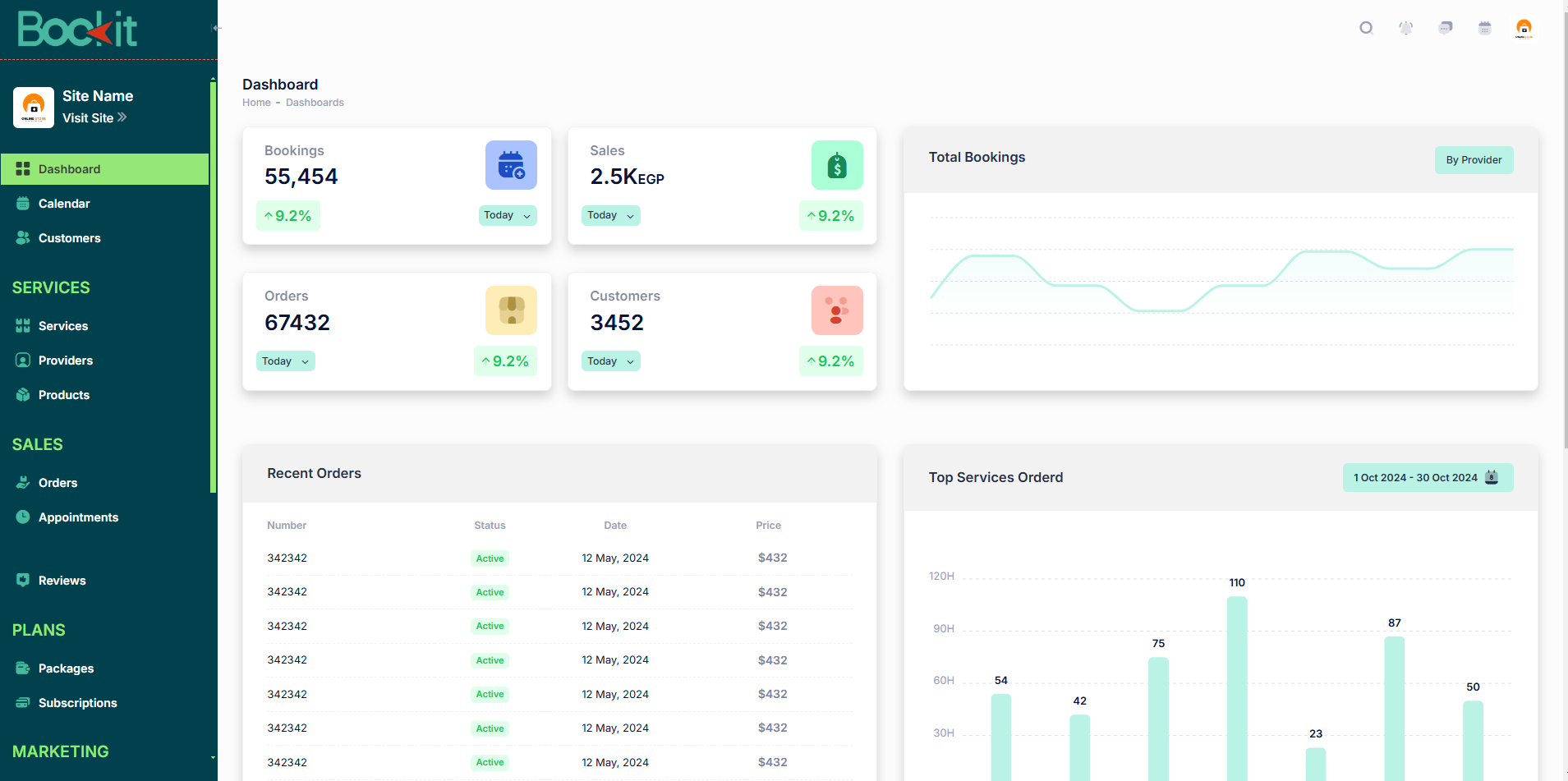Viewport: 1568px width, 781px height.
Task: Click the Bookings value 55,454
Action: click(x=301, y=177)
